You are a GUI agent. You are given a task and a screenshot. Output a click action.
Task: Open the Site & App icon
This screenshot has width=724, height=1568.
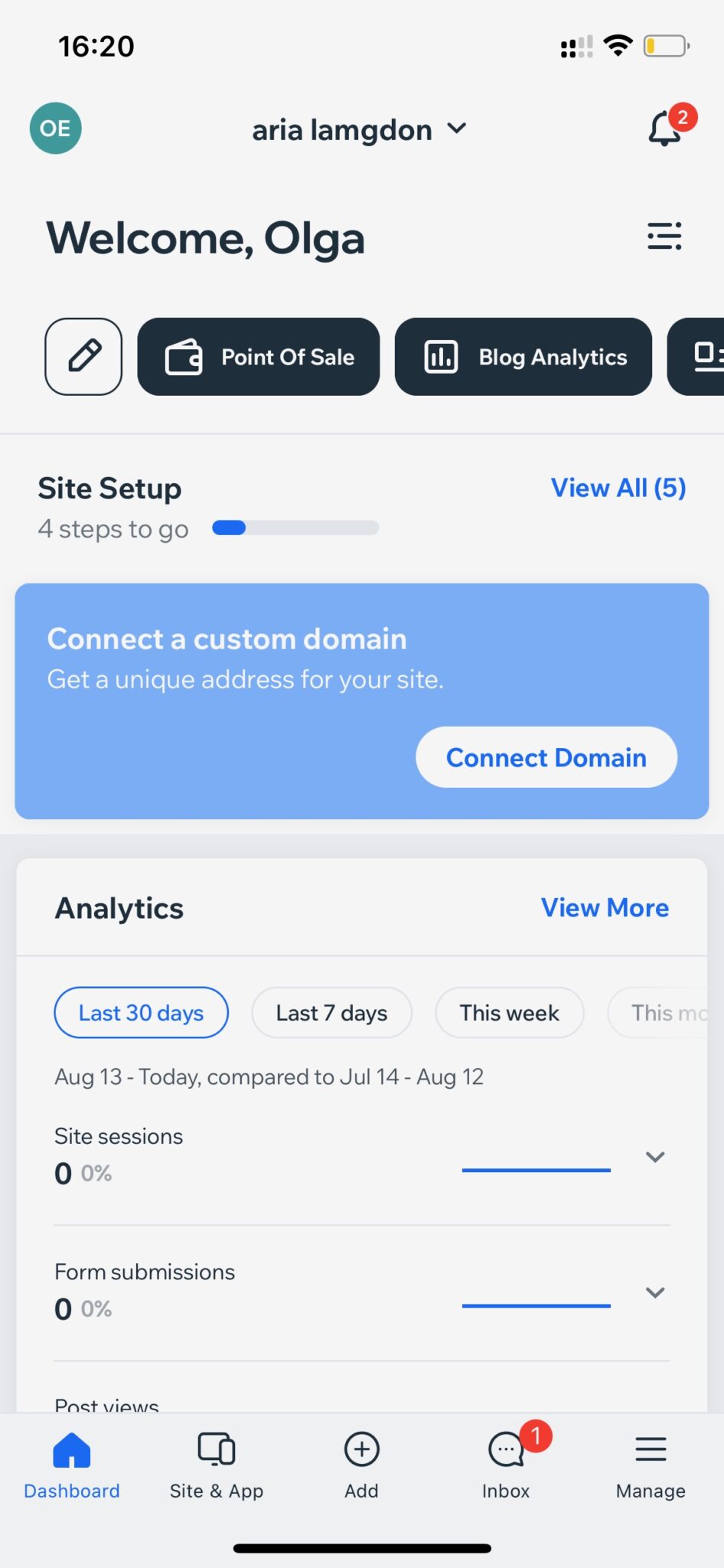[217, 1449]
